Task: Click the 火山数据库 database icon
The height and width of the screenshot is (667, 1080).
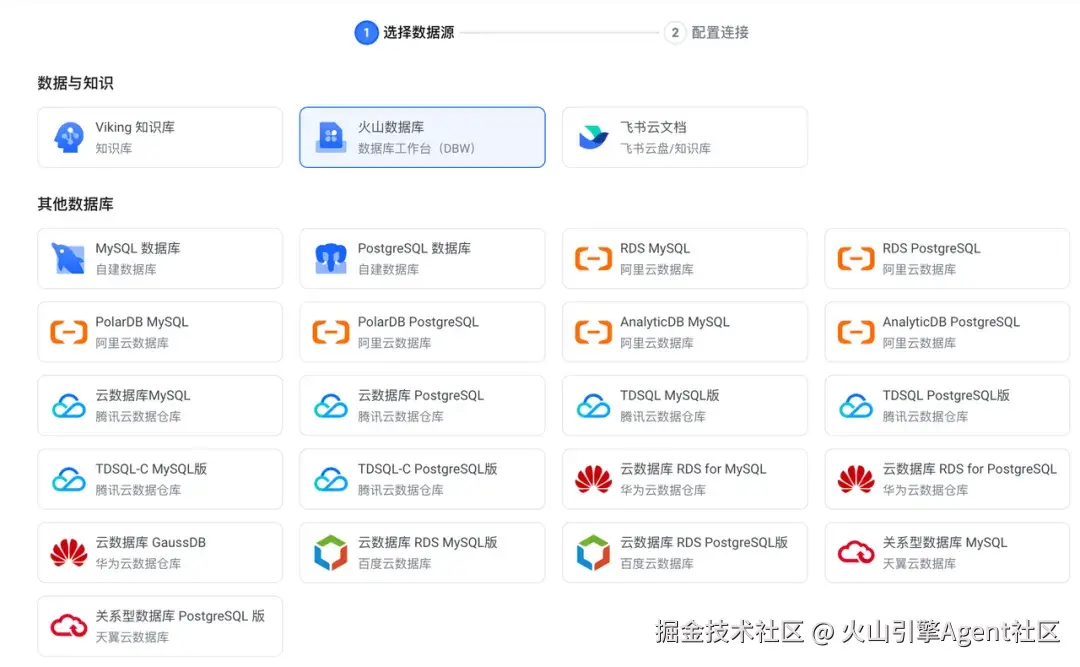Action: point(331,137)
